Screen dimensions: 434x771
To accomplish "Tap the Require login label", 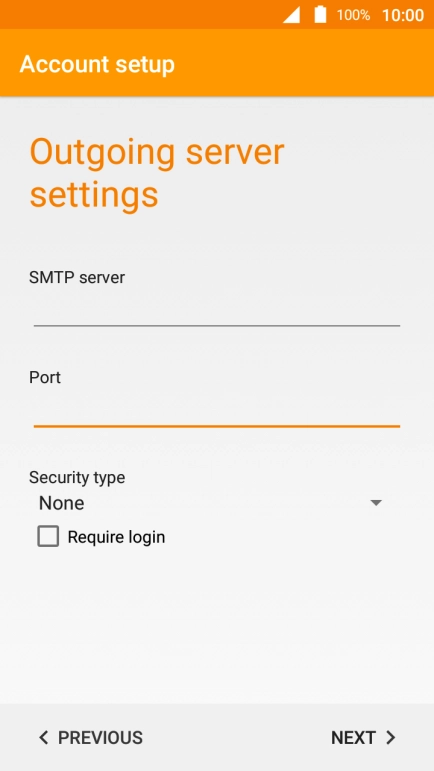I will (x=116, y=537).
